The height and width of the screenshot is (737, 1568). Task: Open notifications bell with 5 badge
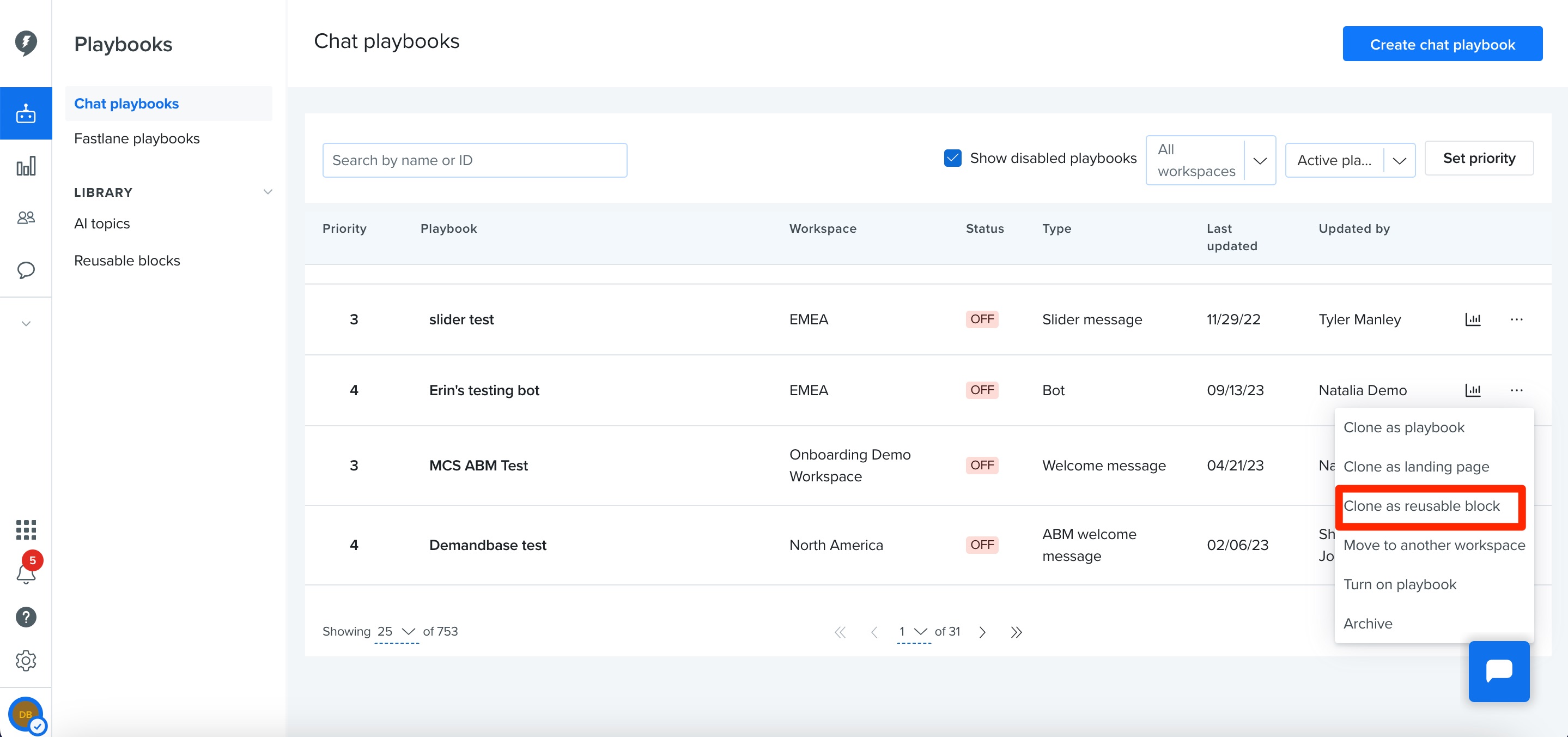pyautogui.click(x=26, y=572)
